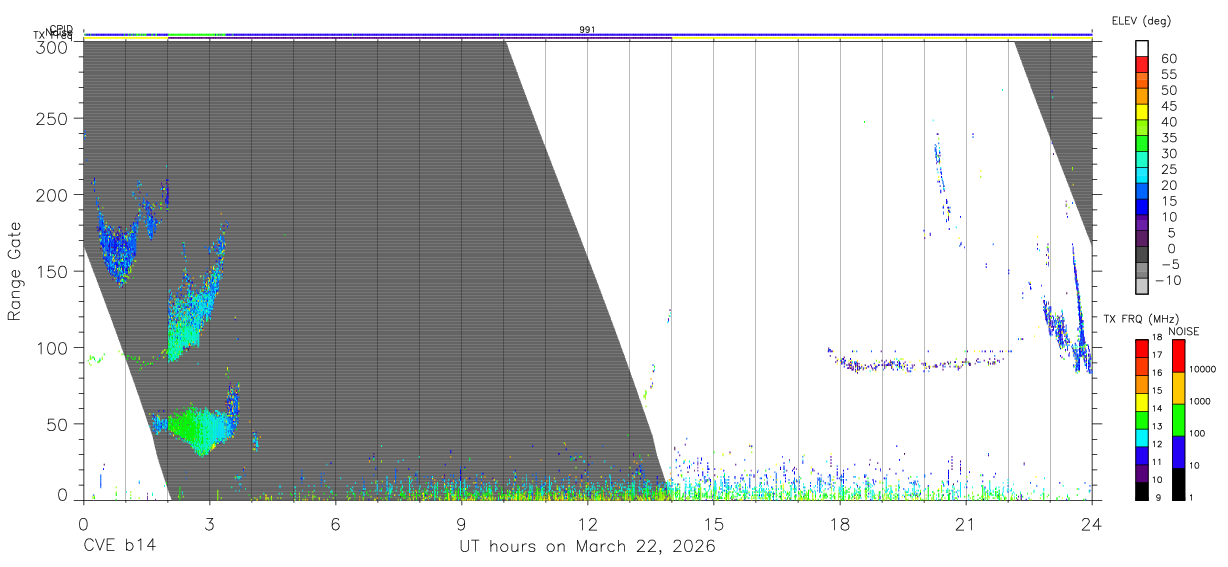Click the 'UT hours on March 22, 2026' label
1228x567 pixels.
pos(587,546)
